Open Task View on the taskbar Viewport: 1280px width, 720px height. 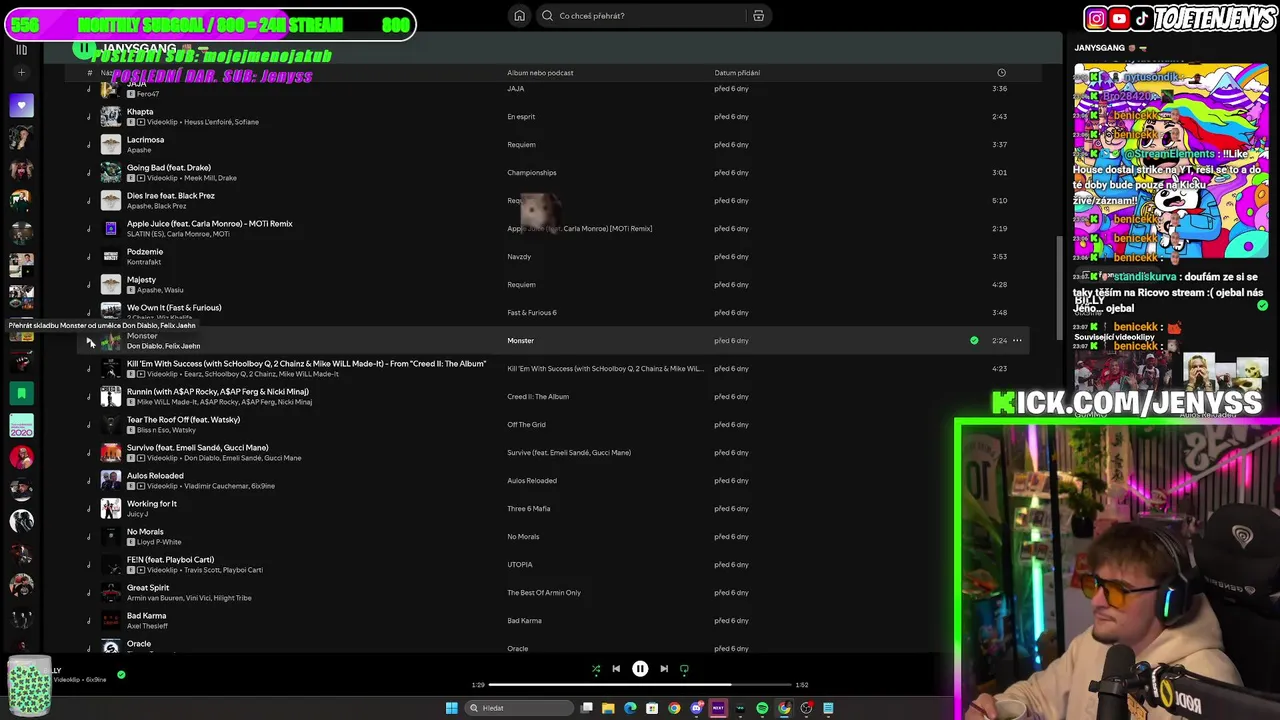point(587,708)
